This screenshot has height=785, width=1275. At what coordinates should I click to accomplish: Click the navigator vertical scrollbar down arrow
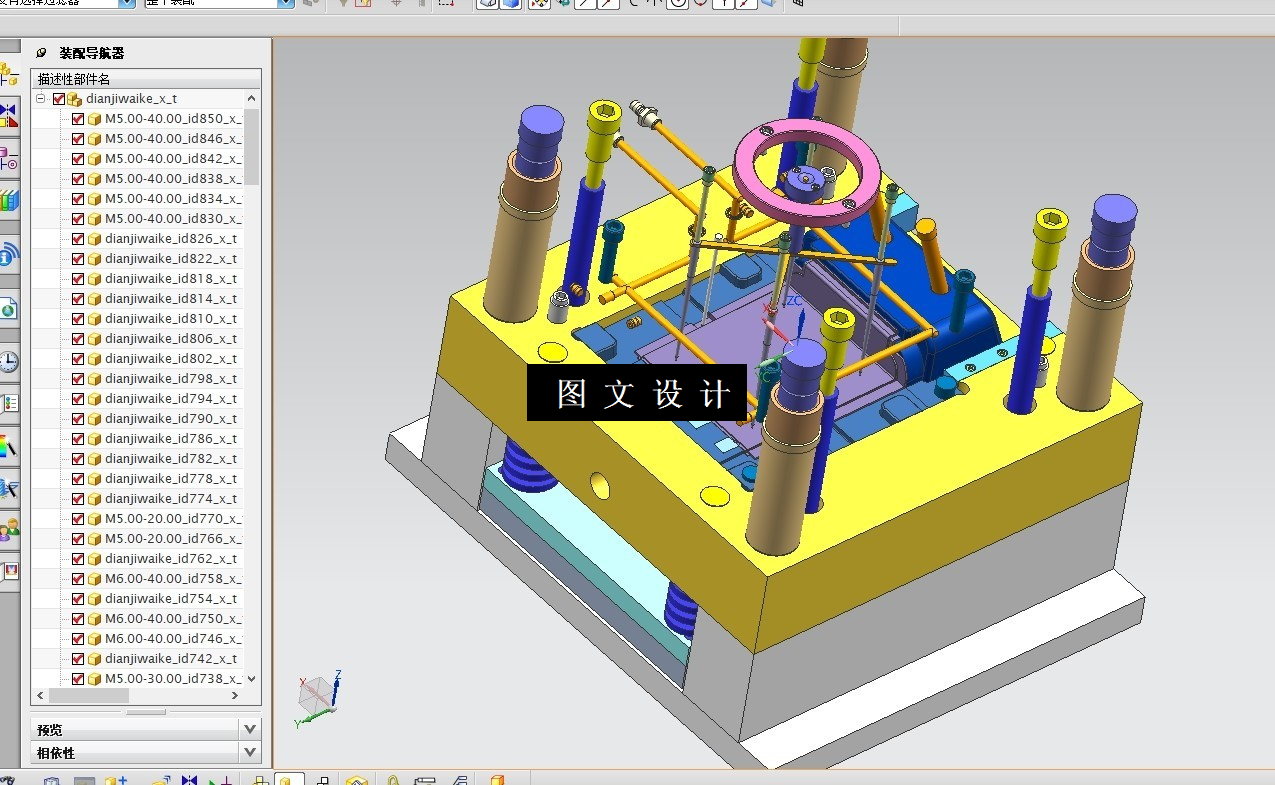click(x=252, y=678)
